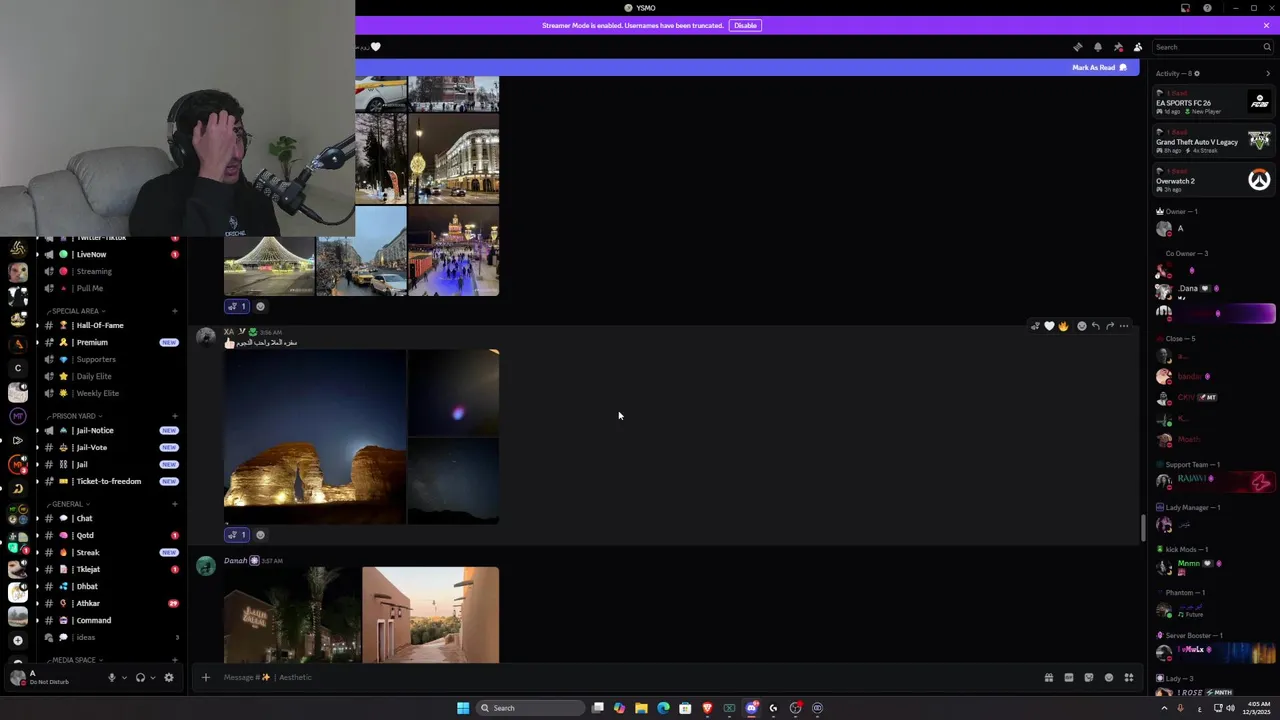Viewport: 1280px width, 720px height.
Task: Collapse the SPECIAL AREA category
Action: pos(77,311)
